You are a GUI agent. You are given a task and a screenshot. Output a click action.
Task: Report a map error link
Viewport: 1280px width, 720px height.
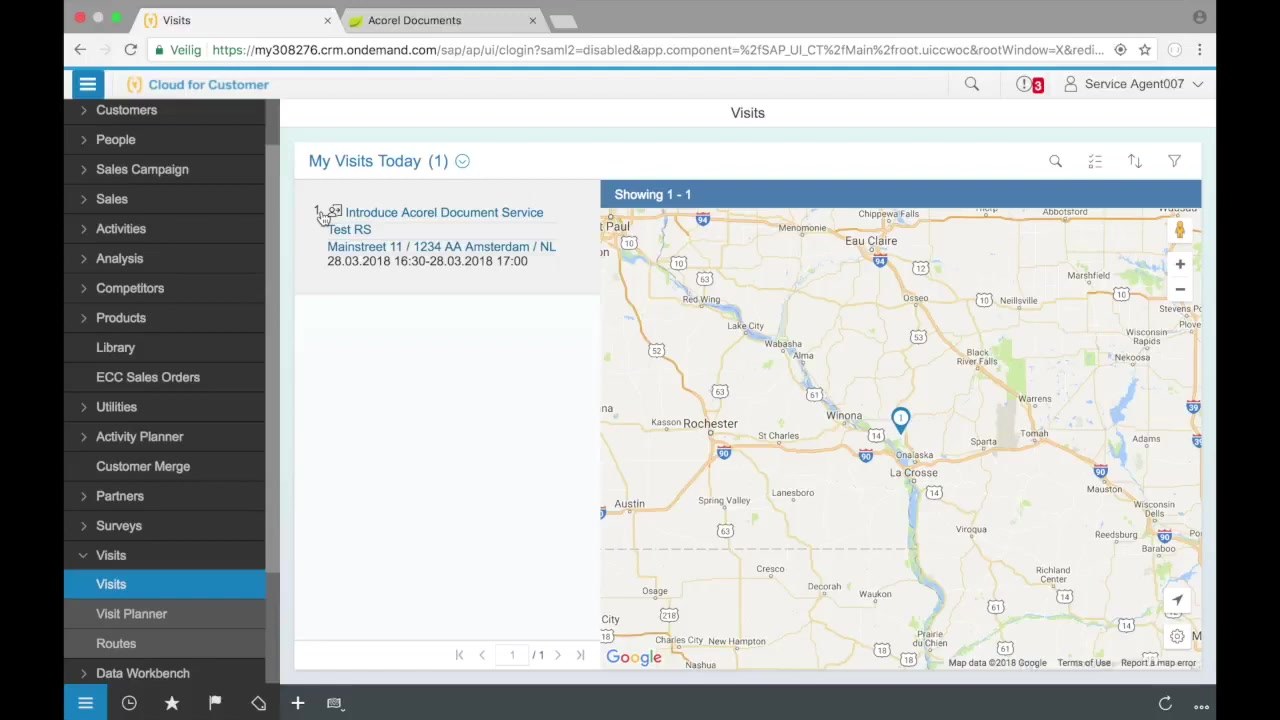(x=1158, y=663)
